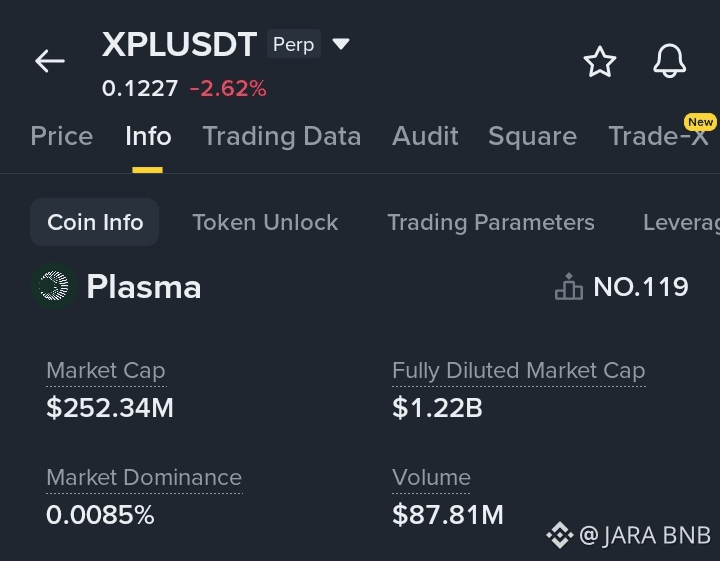Tap the Binance logo watermark
720x561 pixels.
point(559,536)
